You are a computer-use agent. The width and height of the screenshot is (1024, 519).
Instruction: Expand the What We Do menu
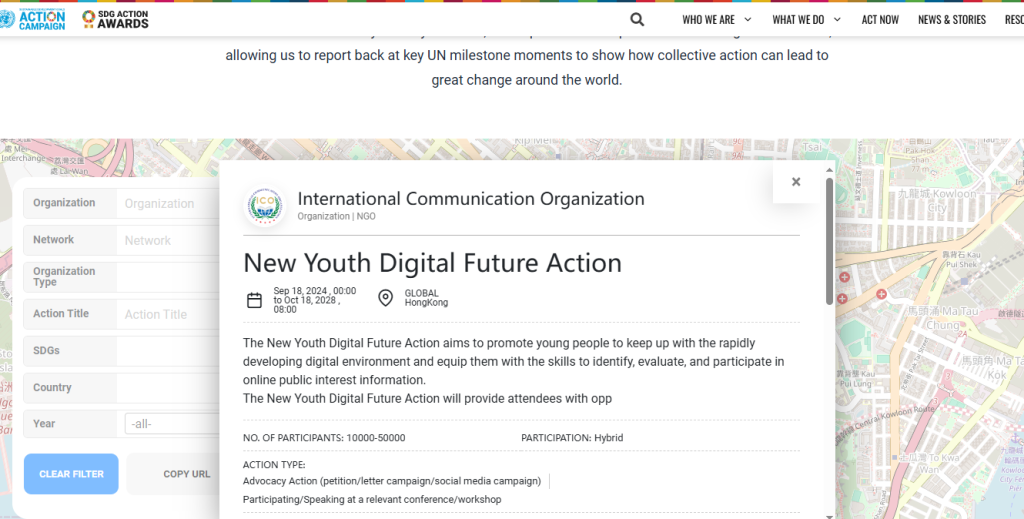pos(805,19)
